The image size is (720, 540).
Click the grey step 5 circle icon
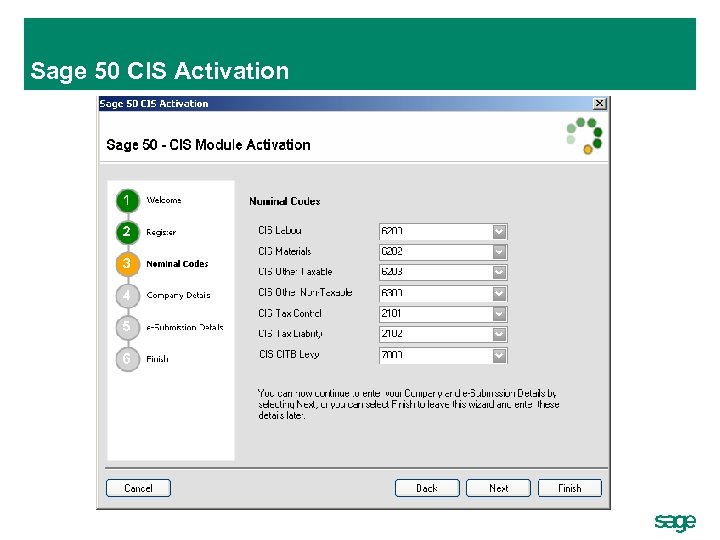127,327
